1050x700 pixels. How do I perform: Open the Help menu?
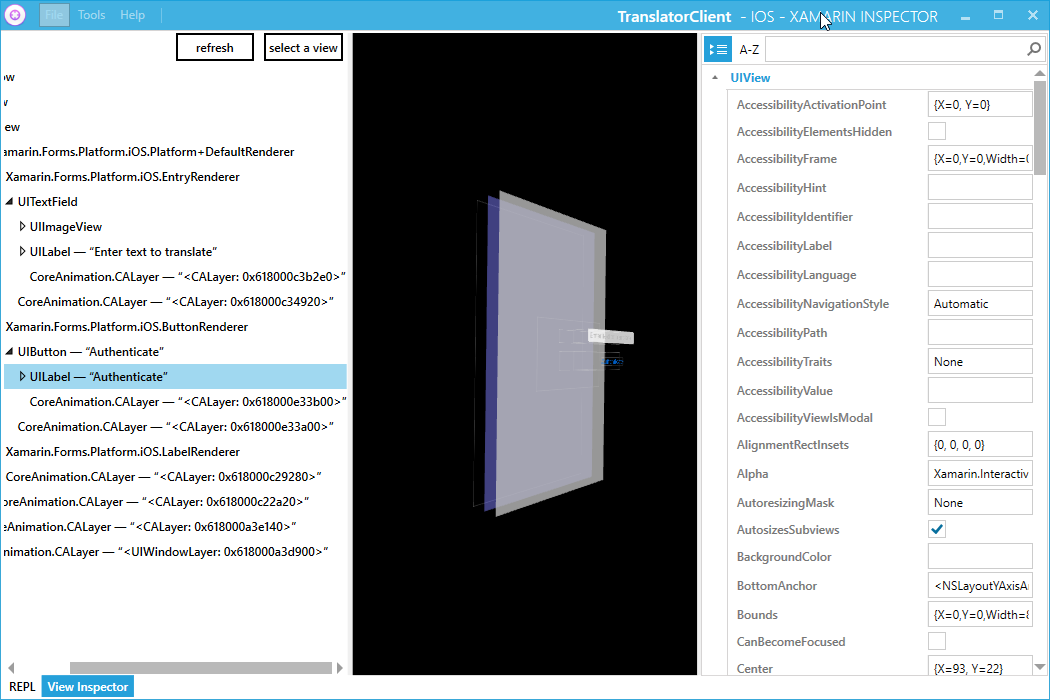click(x=133, y=15)
